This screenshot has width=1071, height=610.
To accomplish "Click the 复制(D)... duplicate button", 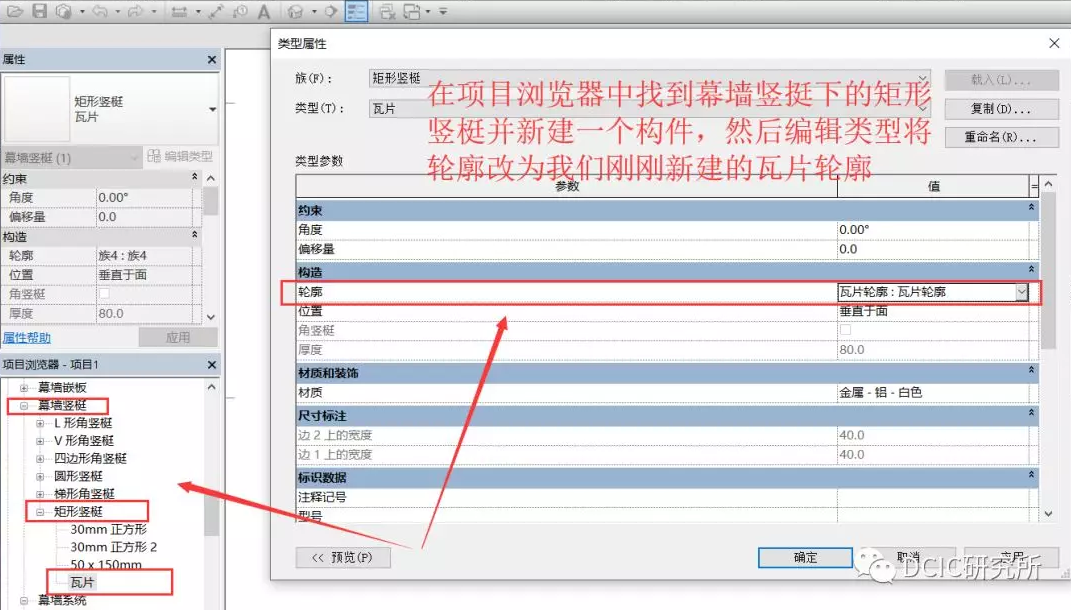I will [x=1001, y=109].
